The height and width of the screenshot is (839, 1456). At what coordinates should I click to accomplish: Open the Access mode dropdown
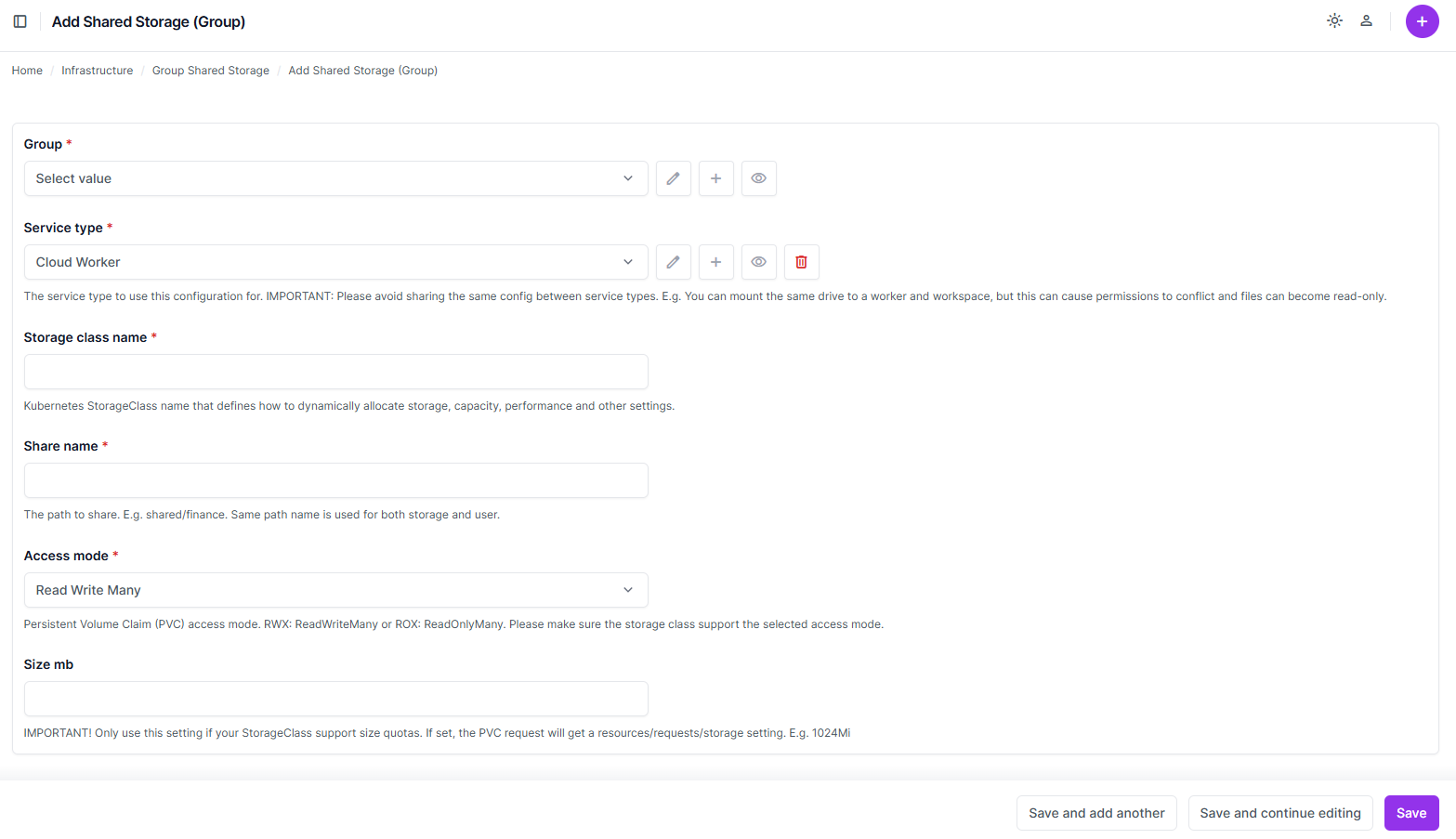click(335, 590)
